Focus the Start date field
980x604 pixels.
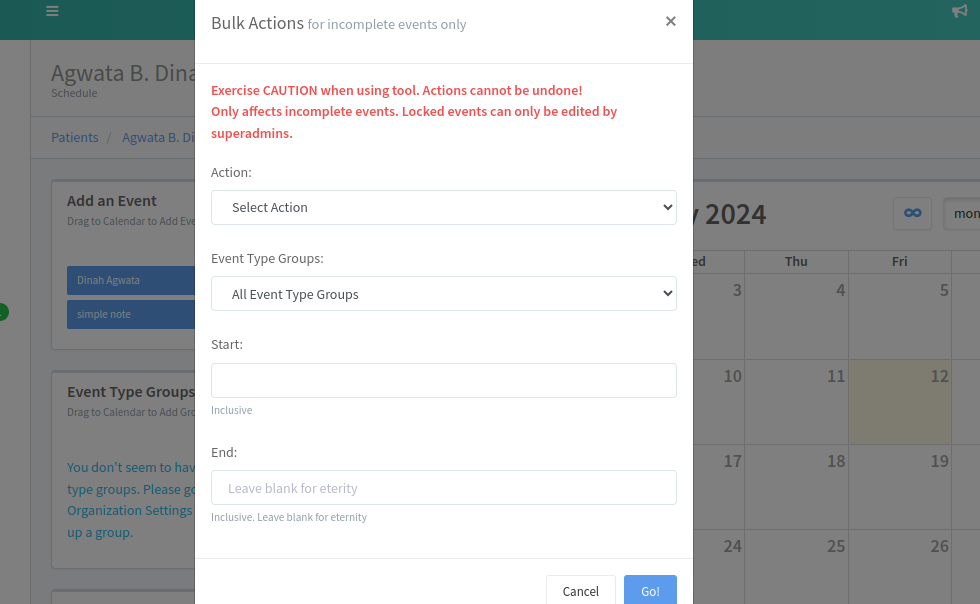pos(443,380)
